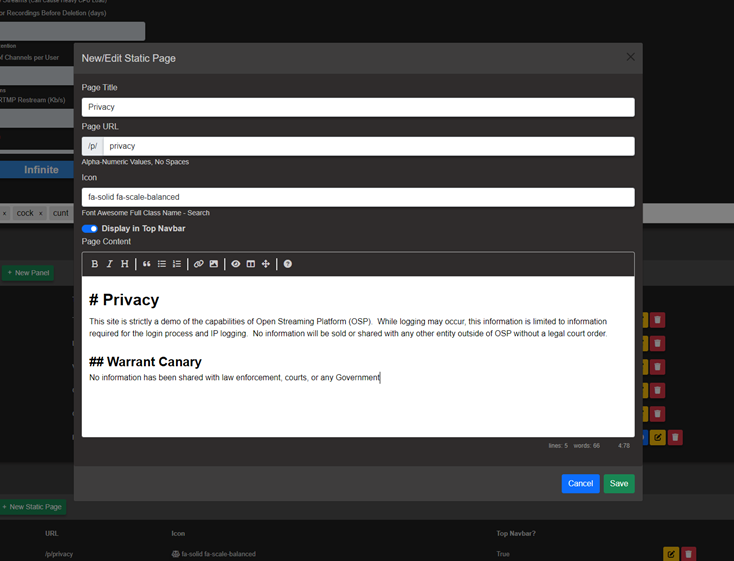This screenshot has height=561, width=734.
Task: Save the static page
Action: [619, 484]
